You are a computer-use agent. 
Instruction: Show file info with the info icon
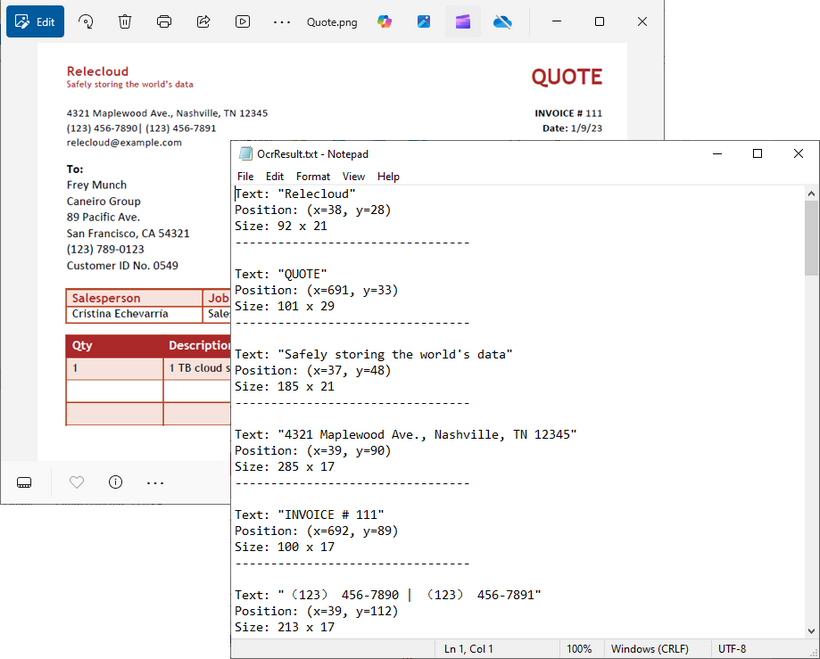click(116, 482)
